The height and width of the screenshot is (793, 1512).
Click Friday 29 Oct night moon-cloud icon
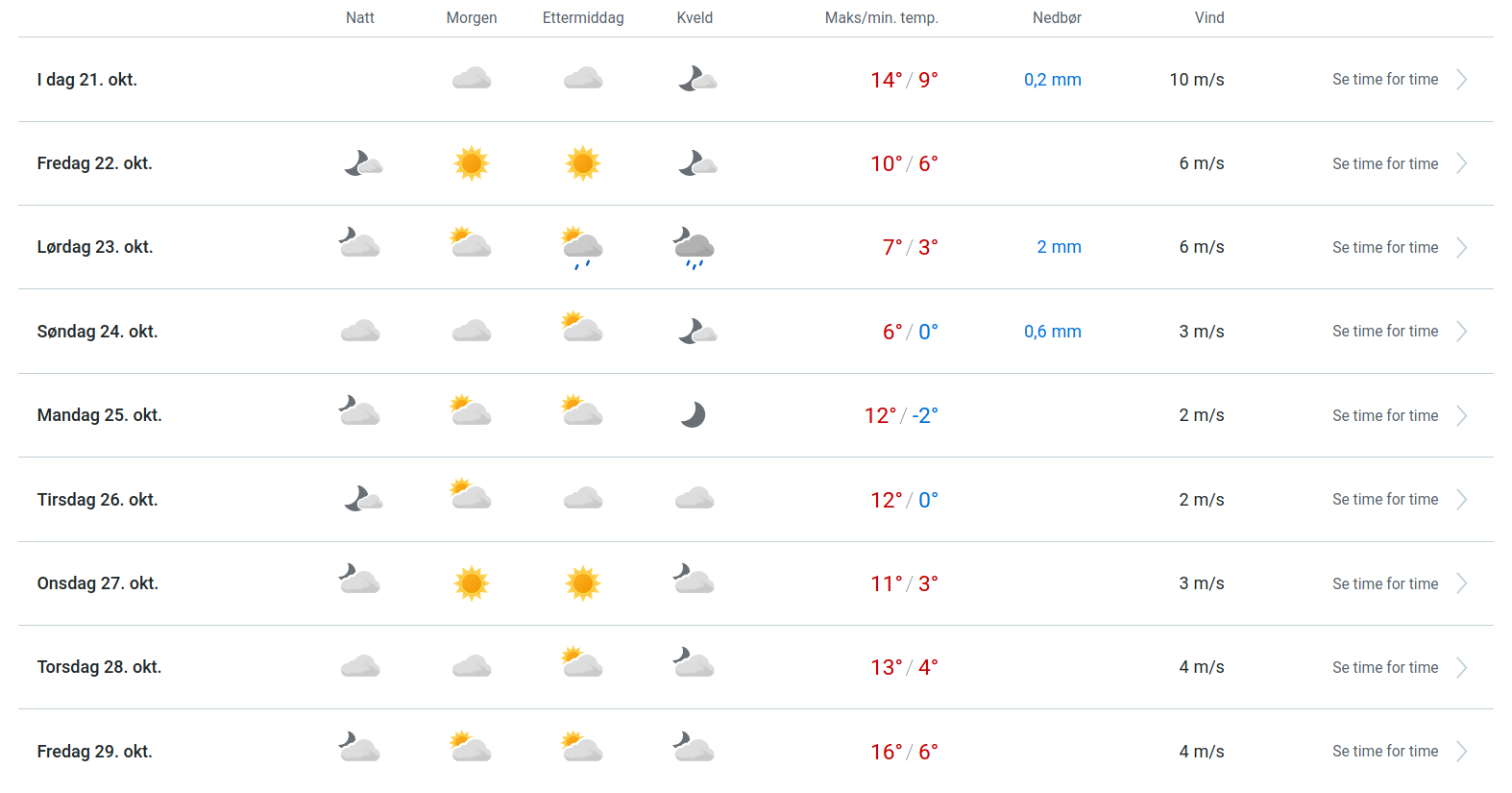click(x=359, y=747)
